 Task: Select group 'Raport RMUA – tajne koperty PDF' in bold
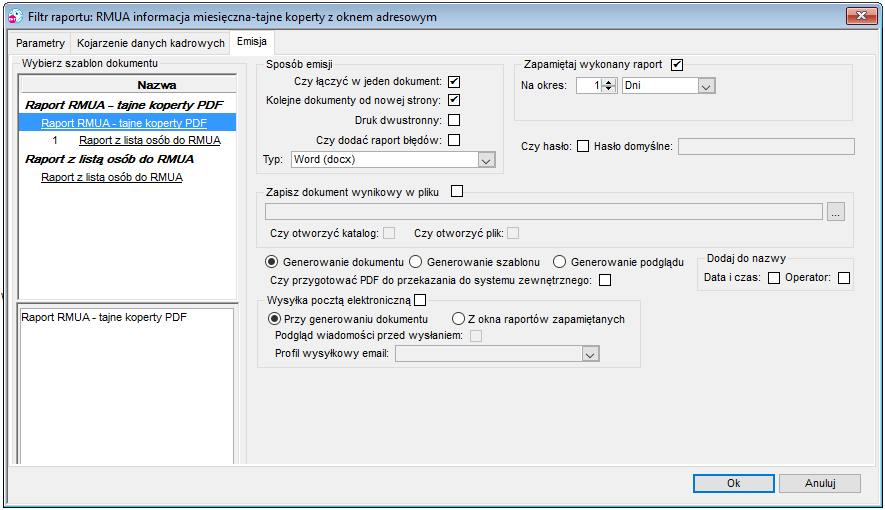[x=124, y=105]
